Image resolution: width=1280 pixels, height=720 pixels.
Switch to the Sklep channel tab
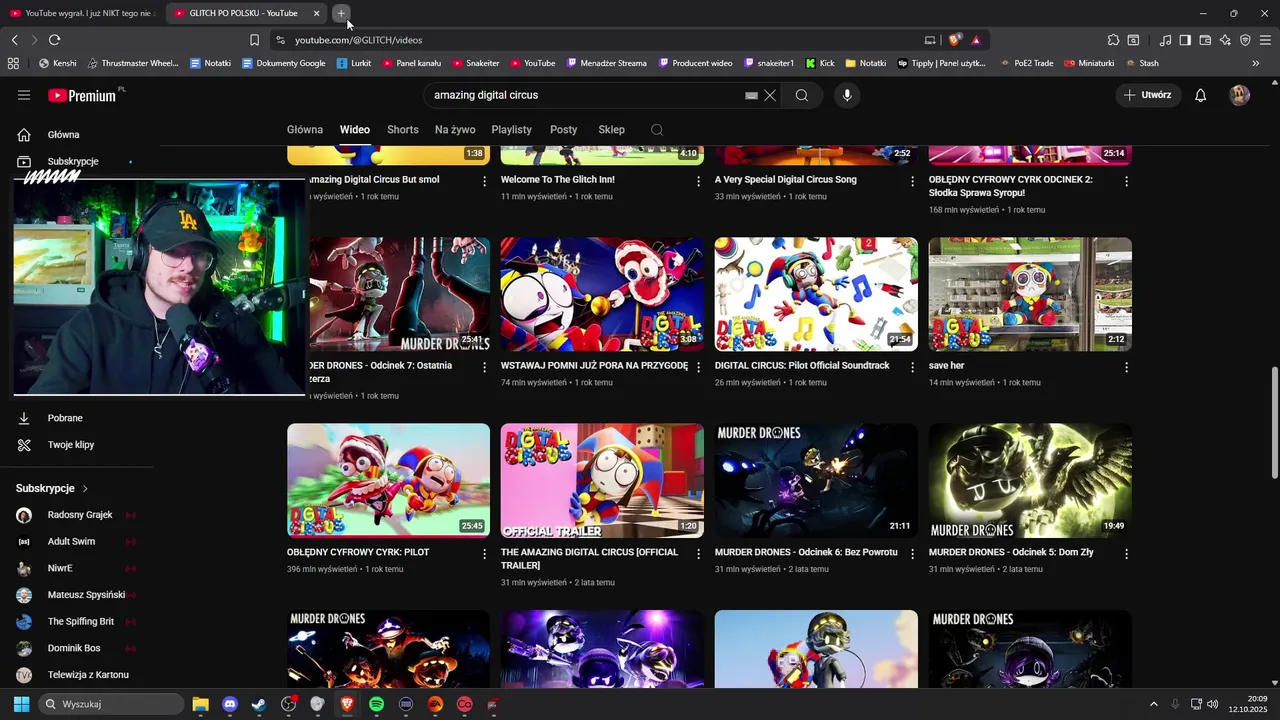coord(612,130)
